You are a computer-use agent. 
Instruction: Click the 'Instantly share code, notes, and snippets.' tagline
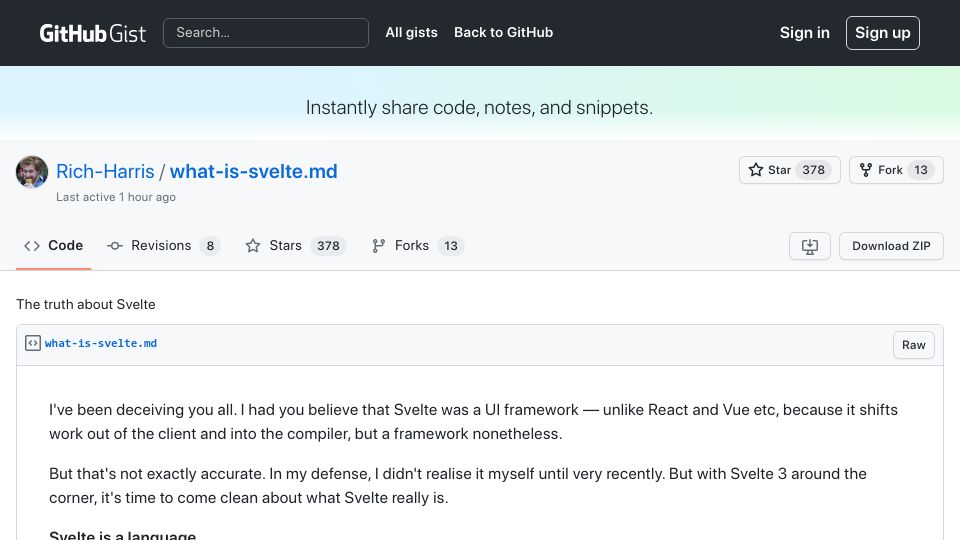pos(479,108)
